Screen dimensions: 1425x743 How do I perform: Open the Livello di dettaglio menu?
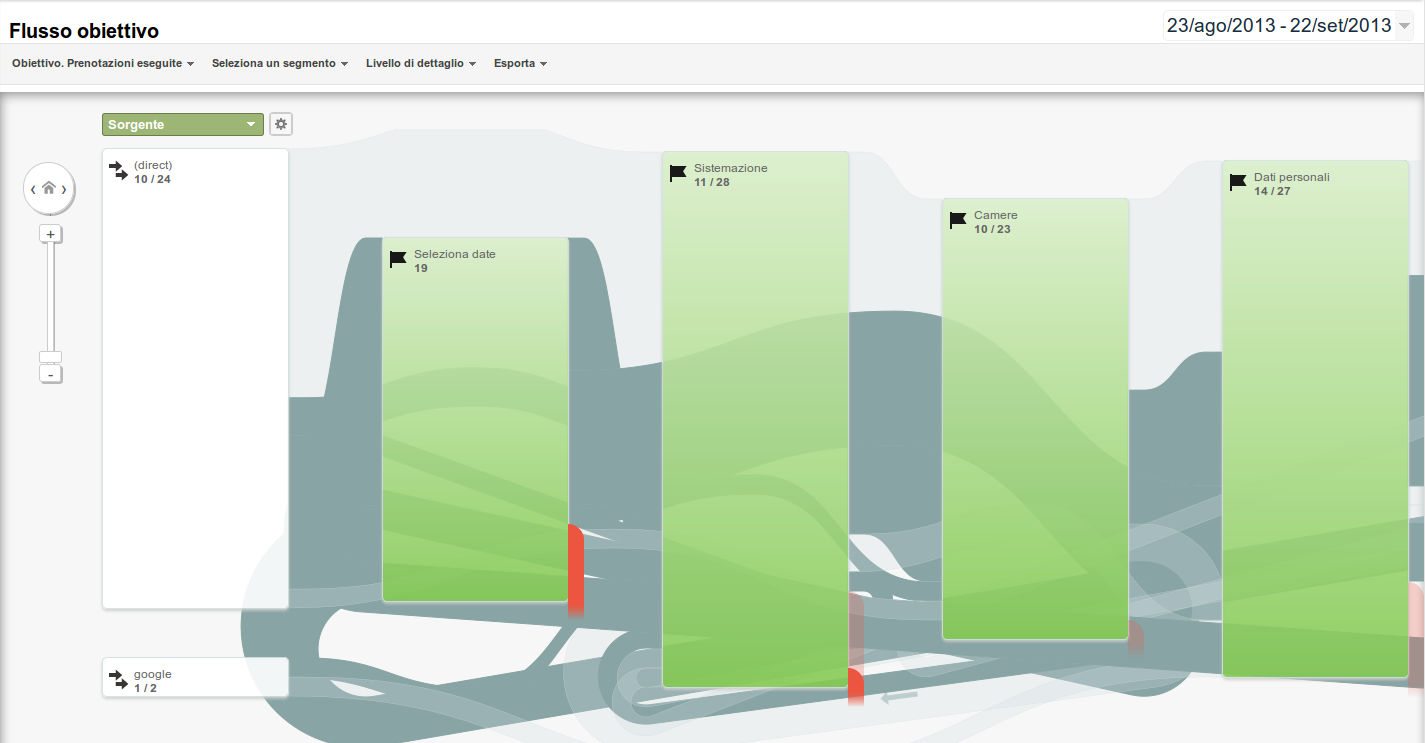[x=420, y=63]
